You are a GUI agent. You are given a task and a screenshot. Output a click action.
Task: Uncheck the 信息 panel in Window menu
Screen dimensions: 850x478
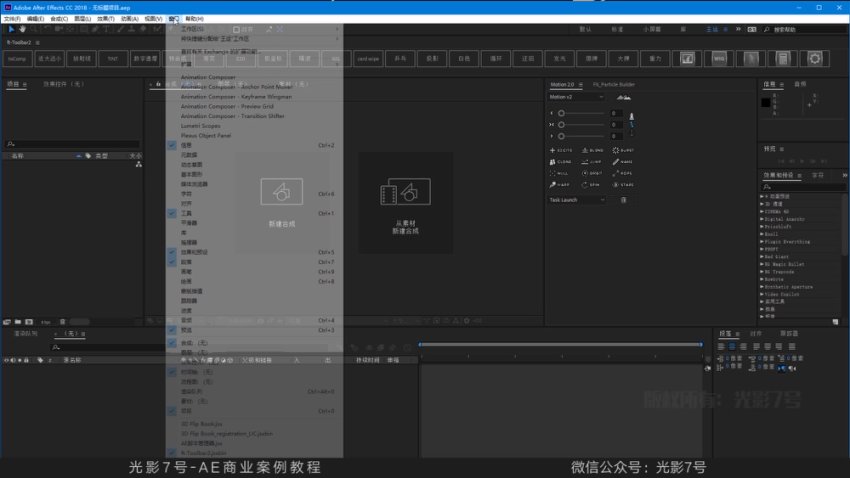click(x=254, y=145)
